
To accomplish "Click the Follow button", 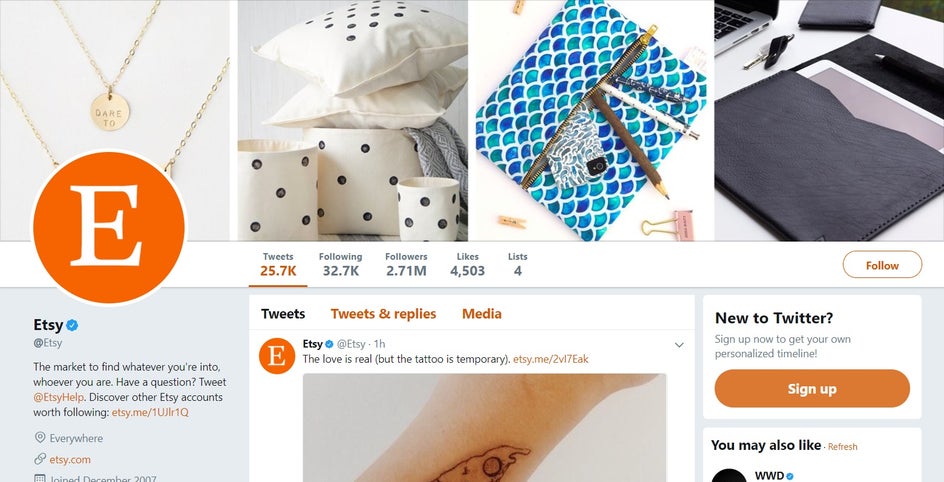I will (x=882, y=265).
